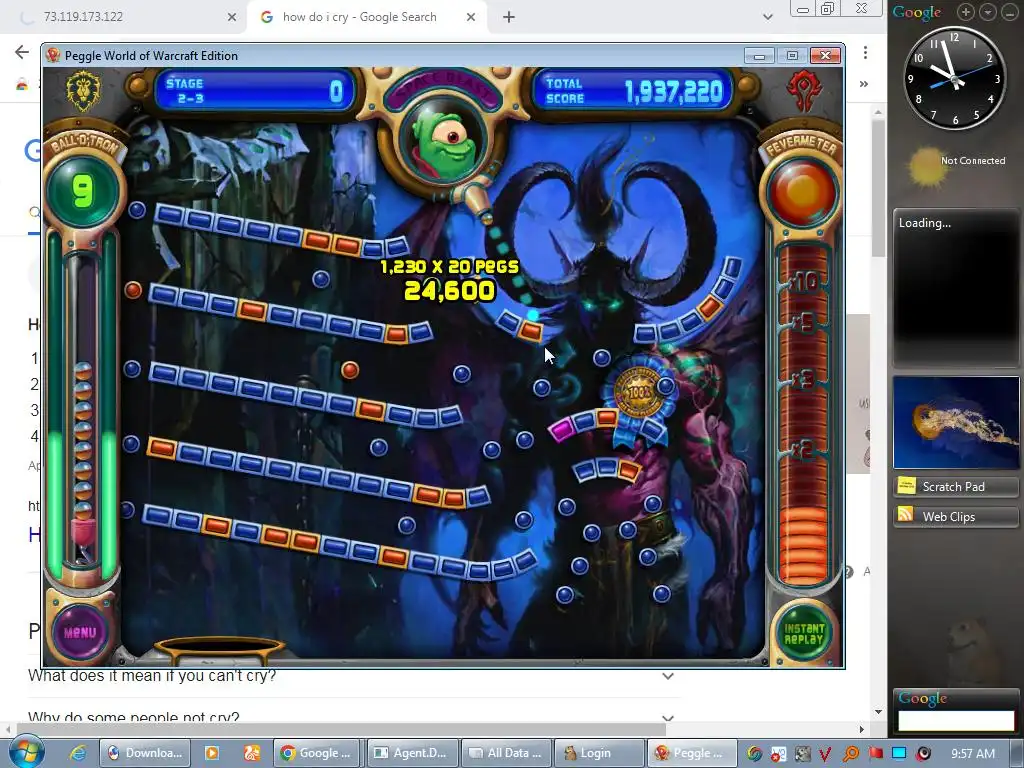Click the x10 marker on the Fevermeter
This screenshot has width=1024, height=768.
803,282
